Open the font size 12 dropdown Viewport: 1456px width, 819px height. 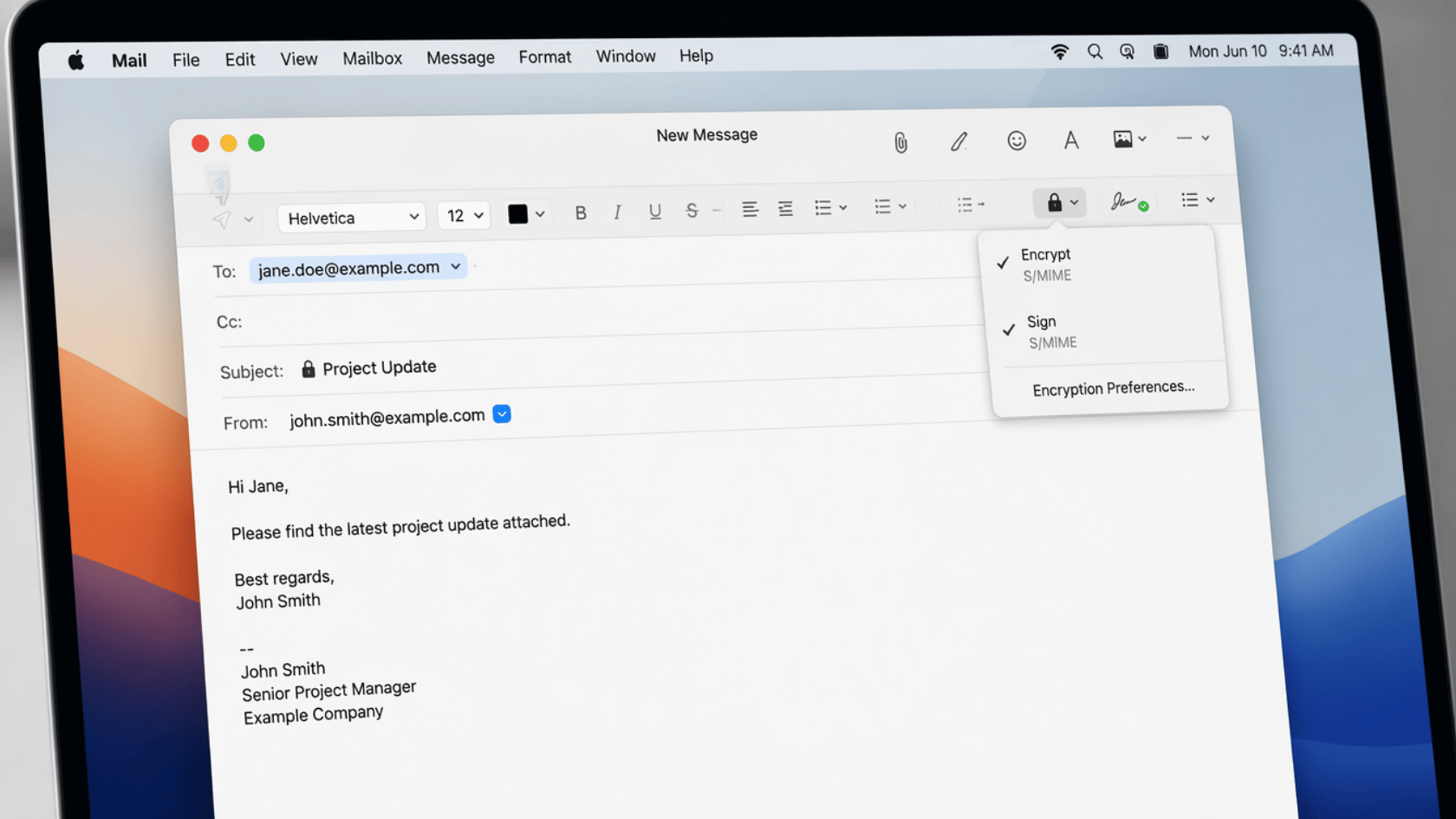(x=464, y=215)
